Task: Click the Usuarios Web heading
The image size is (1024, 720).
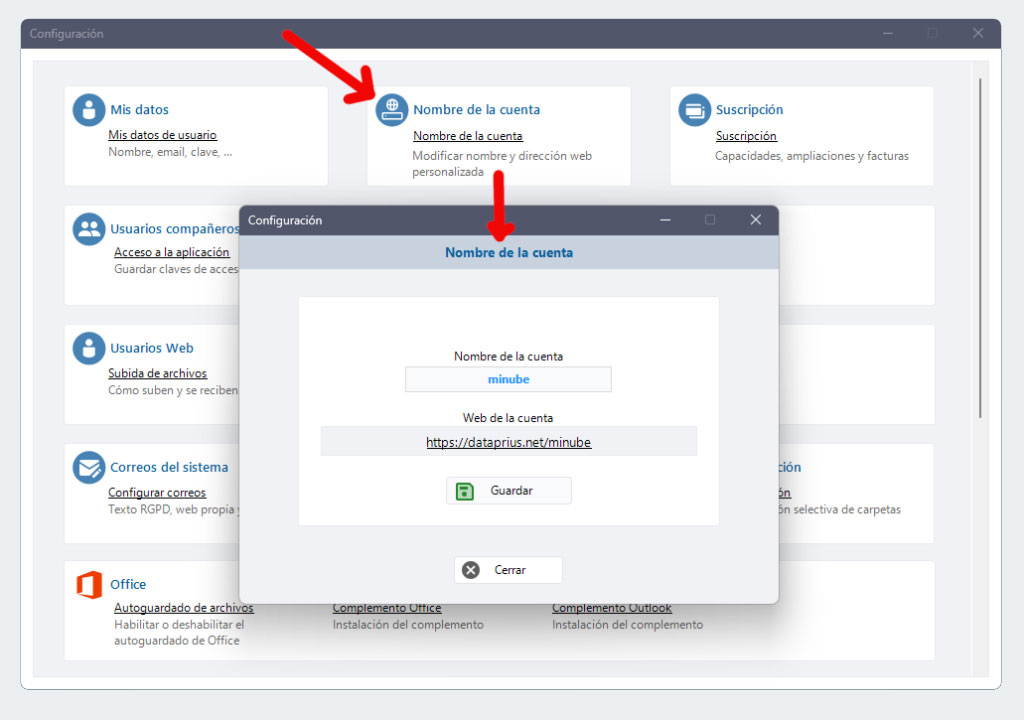Action: (152, 348)
